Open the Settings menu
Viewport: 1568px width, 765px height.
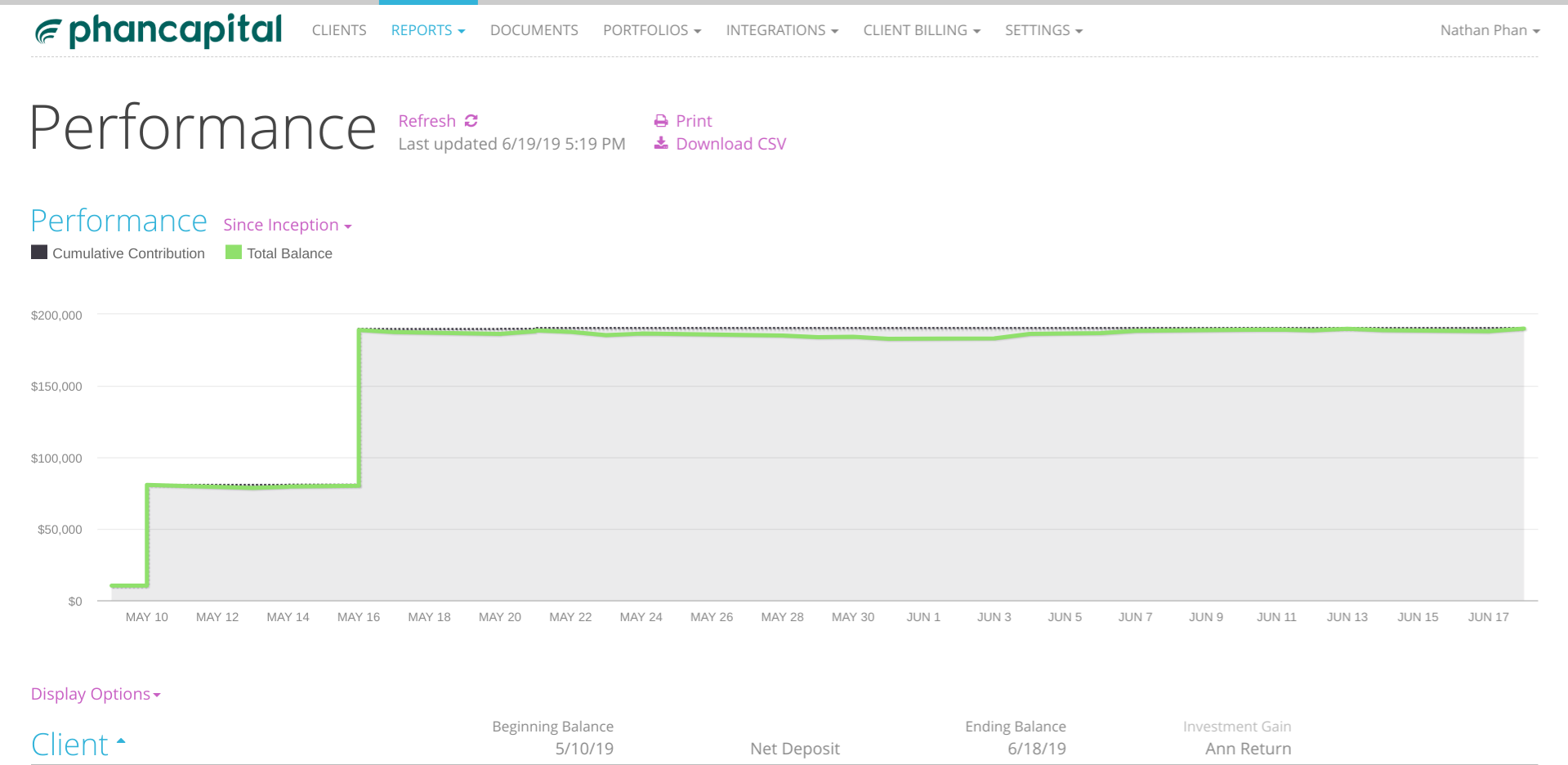click(1043, 30)
